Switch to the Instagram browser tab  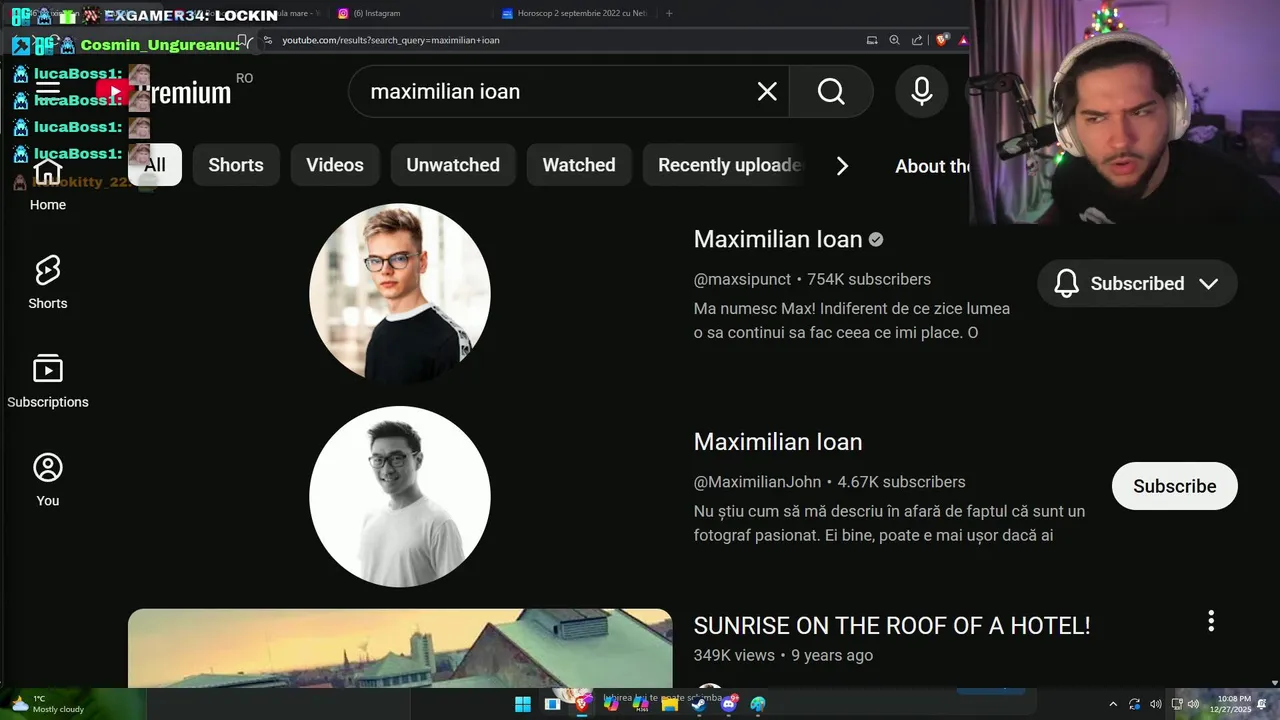[410, 13]
